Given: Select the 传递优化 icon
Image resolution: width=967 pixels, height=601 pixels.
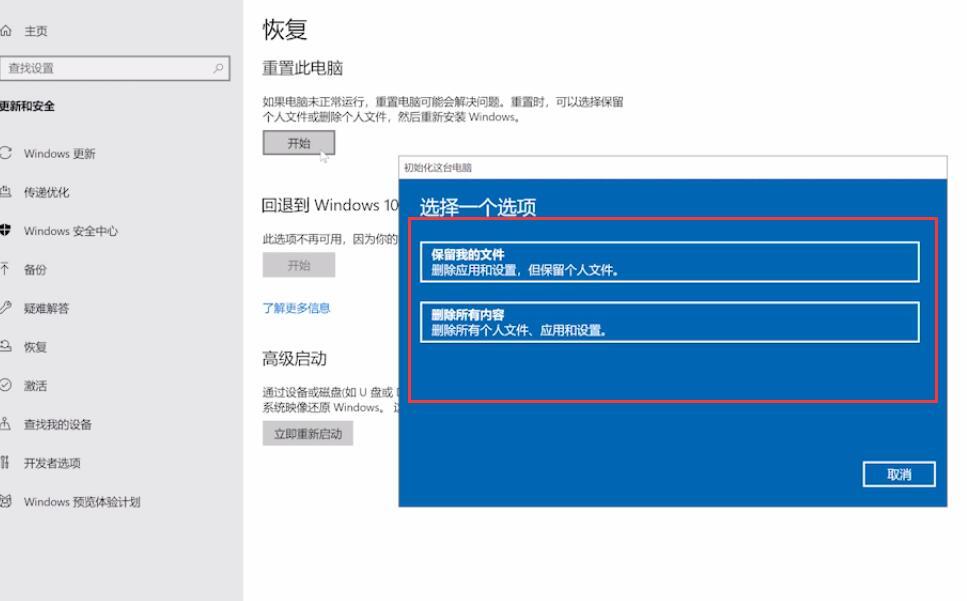Looking at the screenshot, I should 6,192.
